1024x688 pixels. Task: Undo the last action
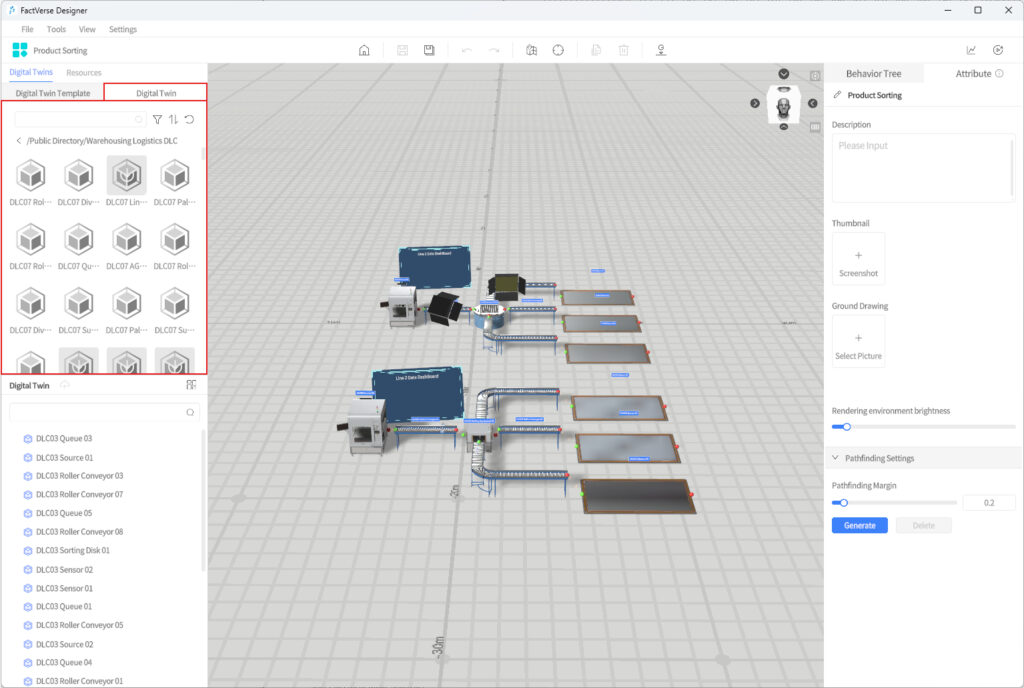(467, 50)
